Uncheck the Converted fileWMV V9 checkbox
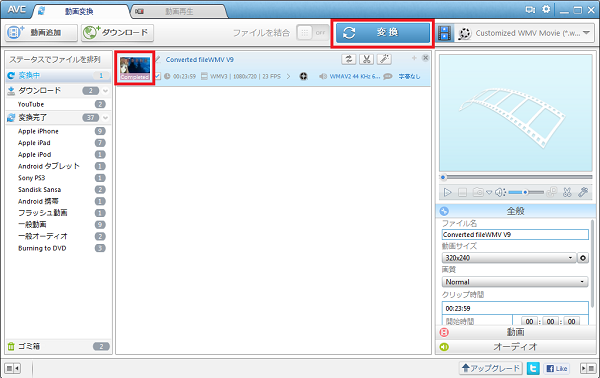600x378 pixels. pyautogui.click(x=157, y=76)
